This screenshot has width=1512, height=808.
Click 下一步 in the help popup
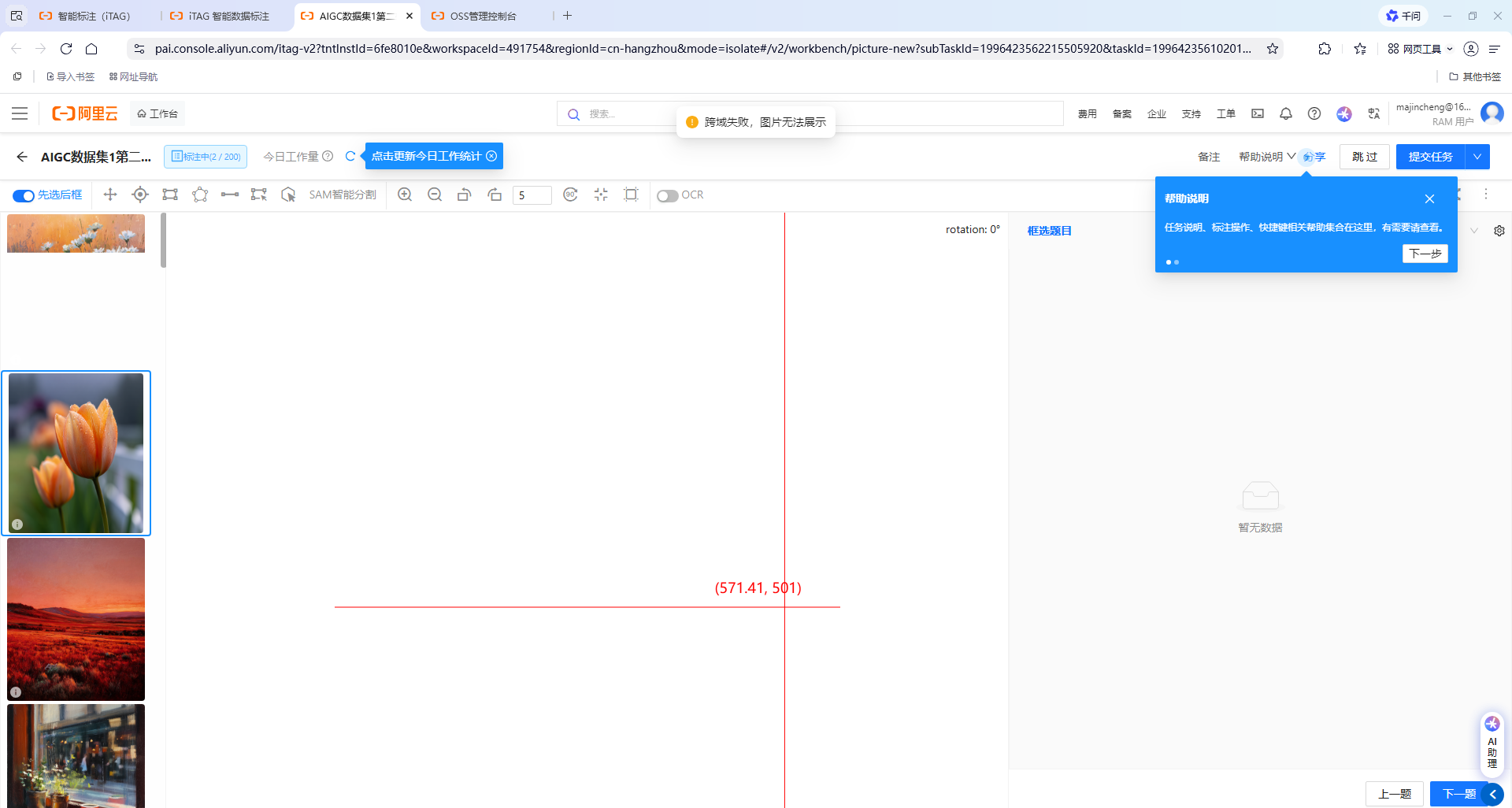[1425, 254]
